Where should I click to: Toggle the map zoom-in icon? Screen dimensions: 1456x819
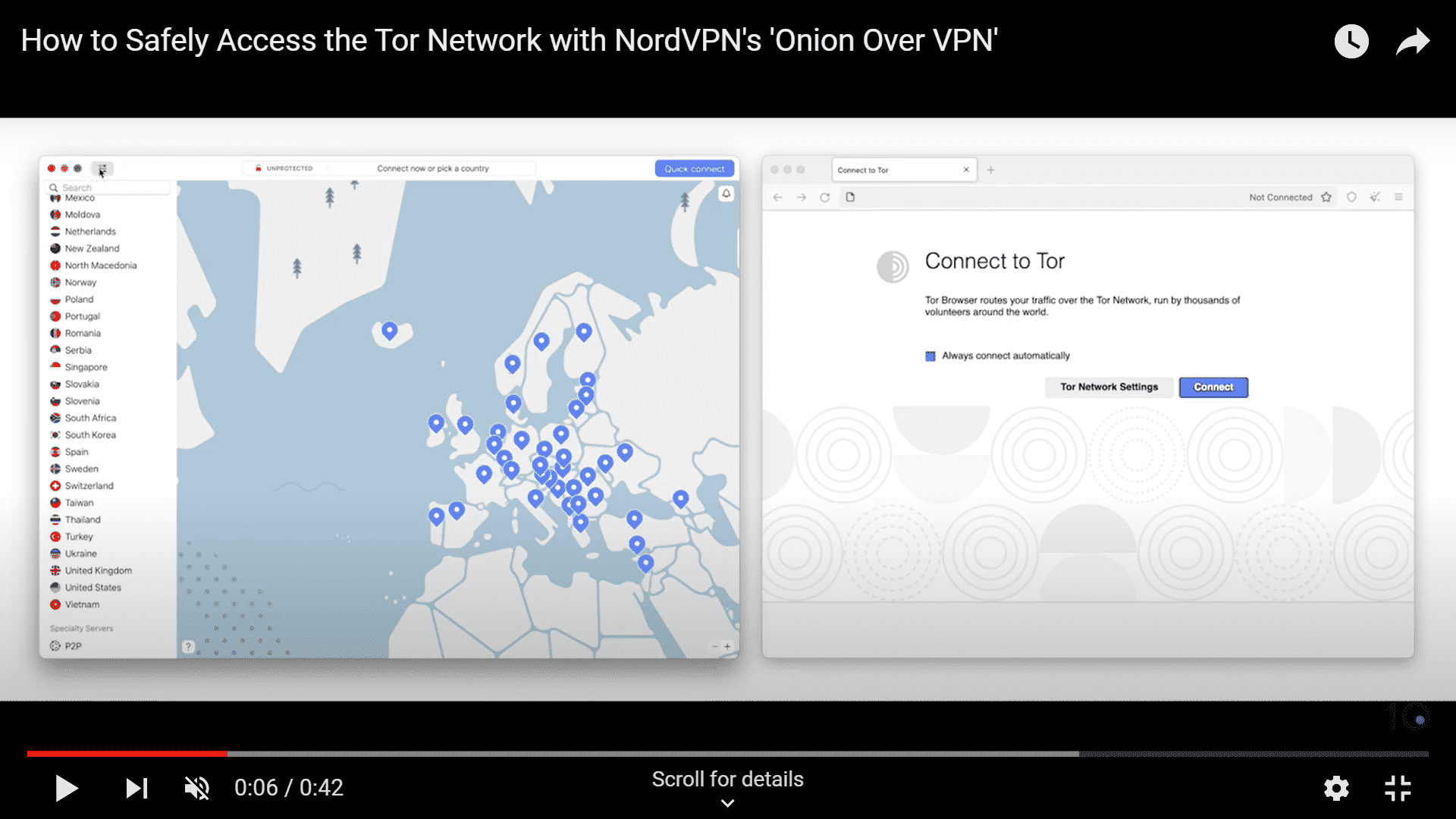[727, 648]
